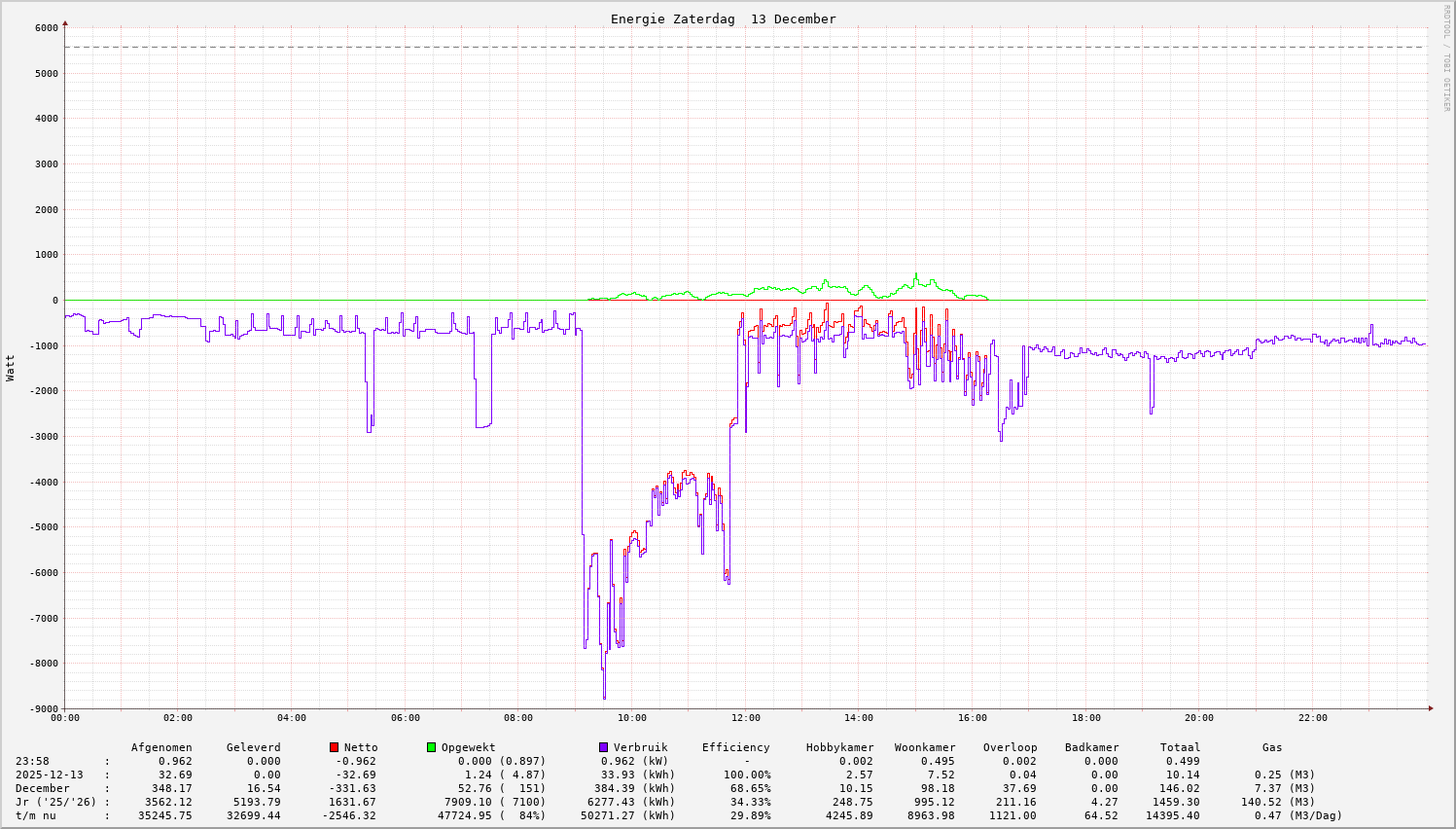Select the 06:00 time axis label

point(405,718)
